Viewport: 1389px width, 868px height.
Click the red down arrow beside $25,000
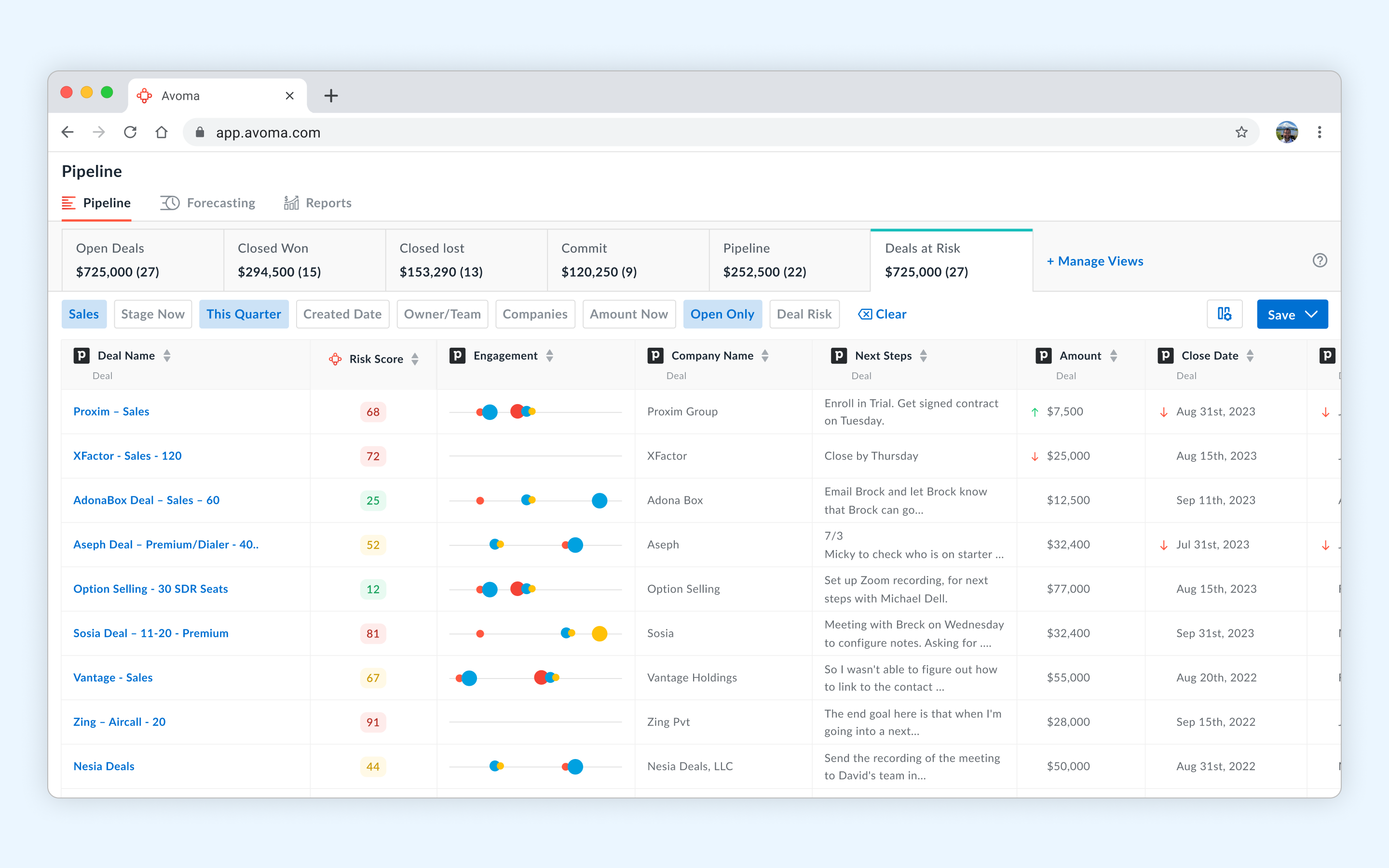(x=1035, y=457)
